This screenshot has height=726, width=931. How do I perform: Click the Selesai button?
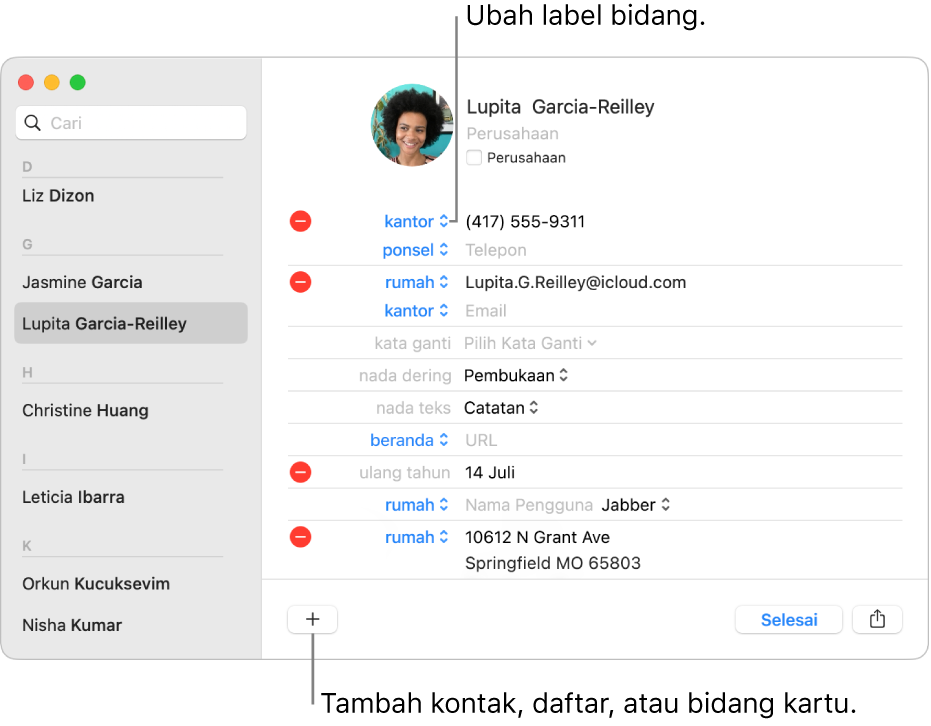(788, 619)
